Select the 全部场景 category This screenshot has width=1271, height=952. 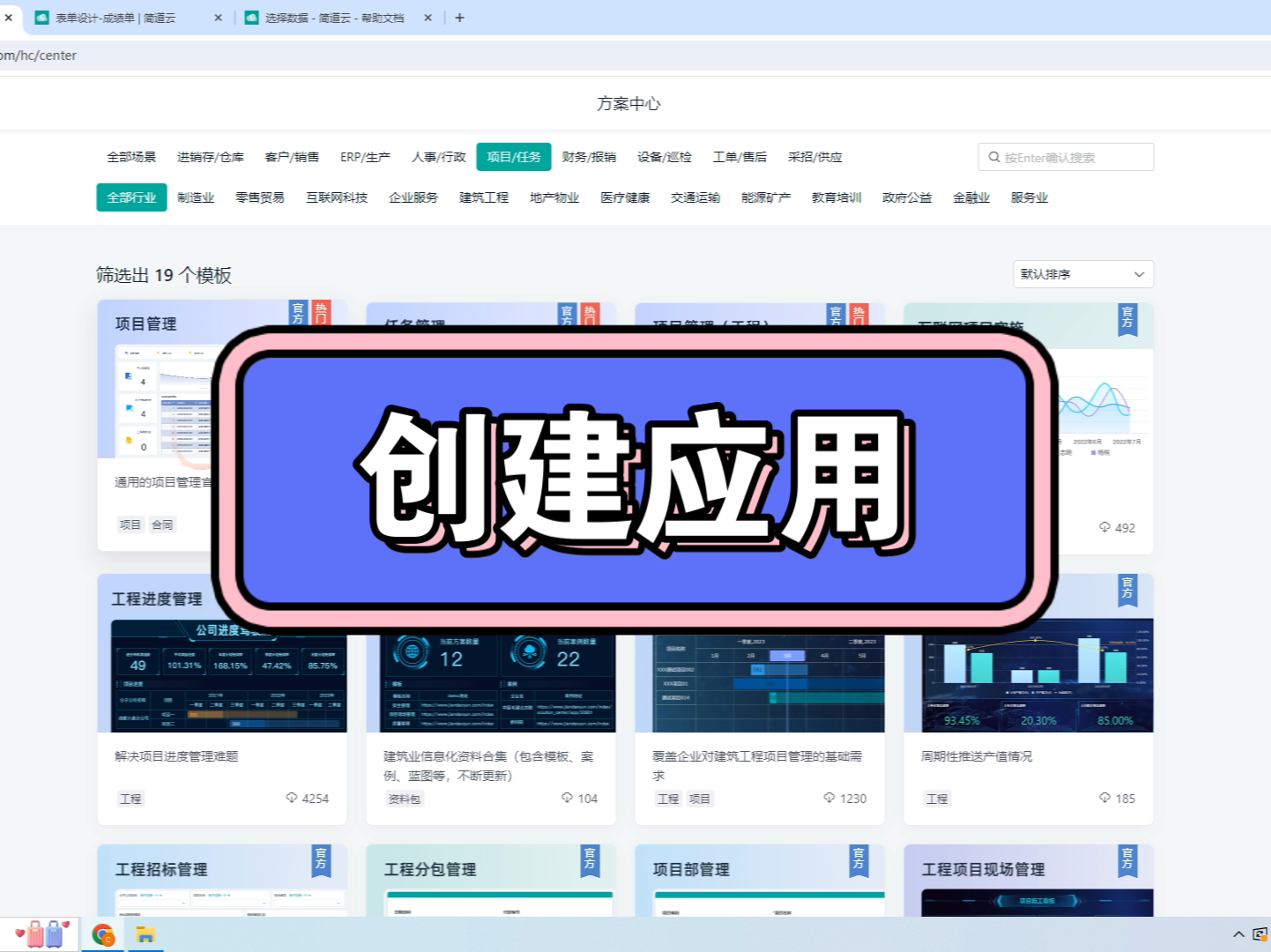pyautogui.click(x=131, y=157)
